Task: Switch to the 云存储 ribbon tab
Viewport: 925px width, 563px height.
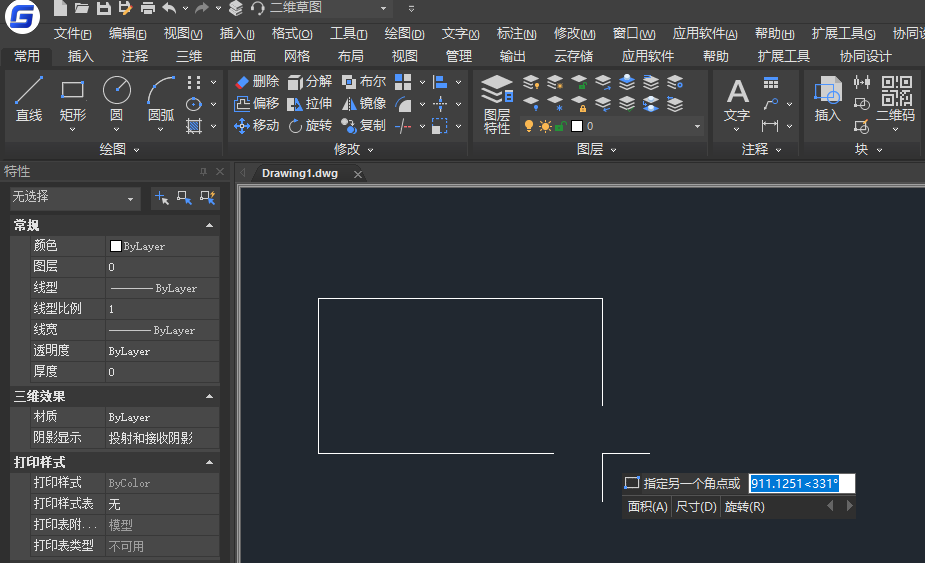Action: 573,56
